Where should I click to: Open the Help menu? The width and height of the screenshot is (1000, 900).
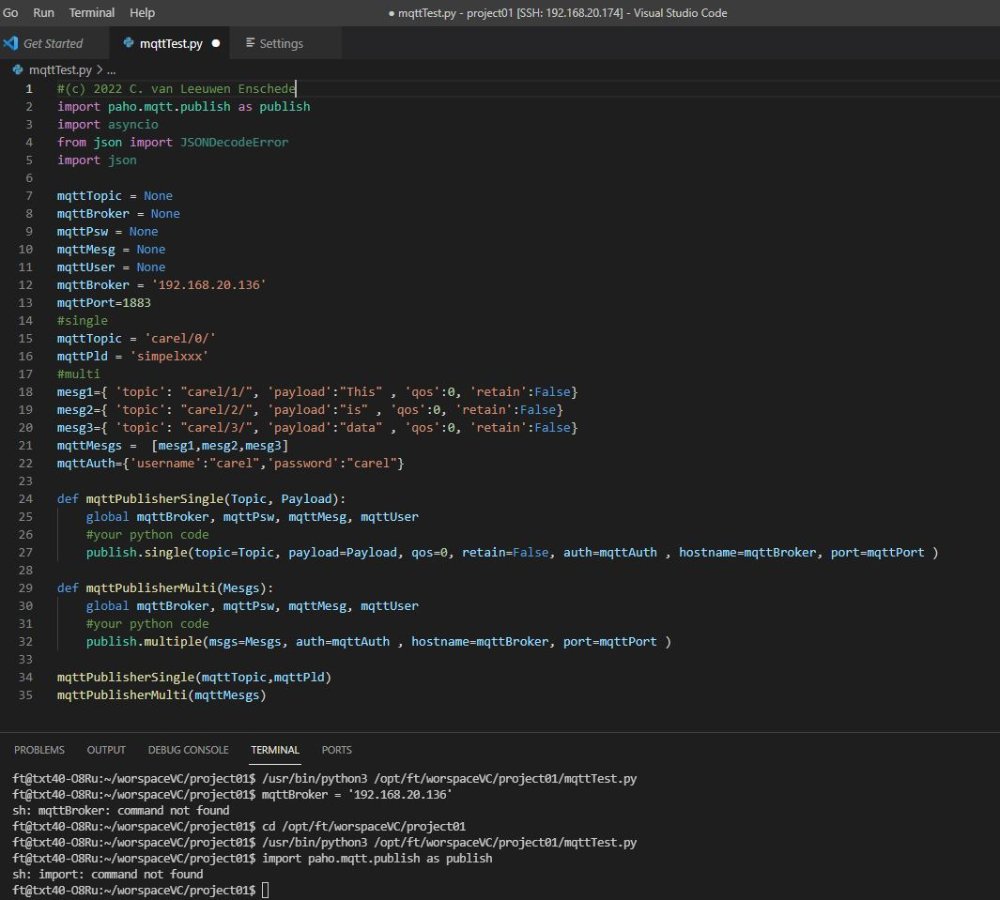142,13
